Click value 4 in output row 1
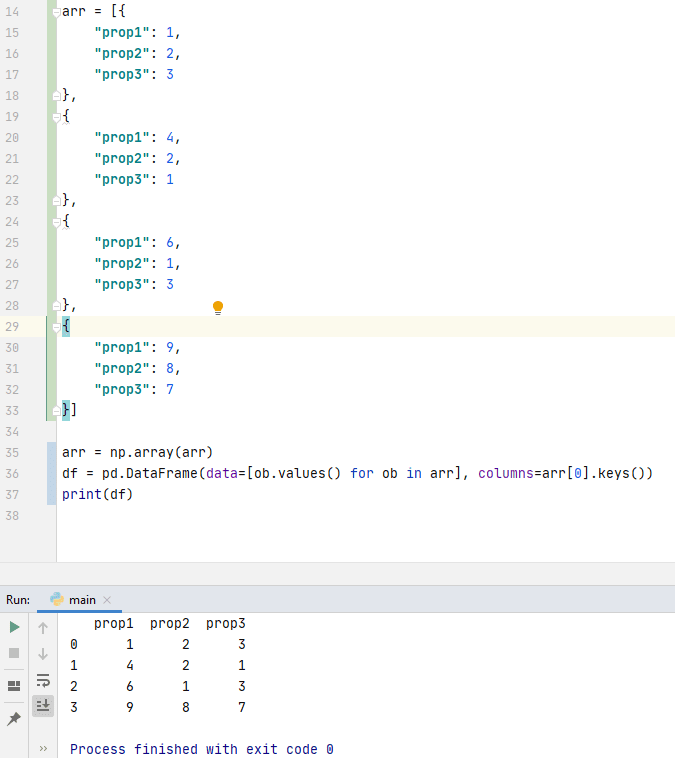The width and height of the screenshot is (675, 758). [x=130, y=666]
